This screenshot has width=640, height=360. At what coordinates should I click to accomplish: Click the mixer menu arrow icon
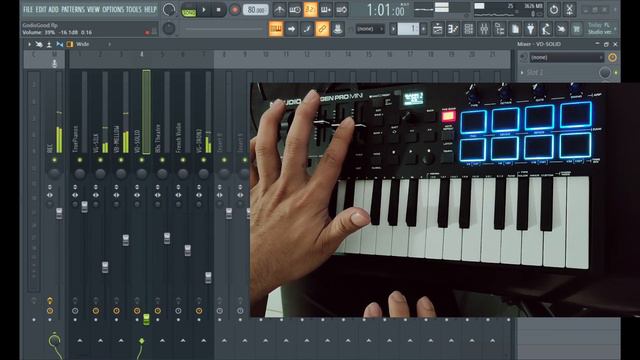click(x=29, y=44)
